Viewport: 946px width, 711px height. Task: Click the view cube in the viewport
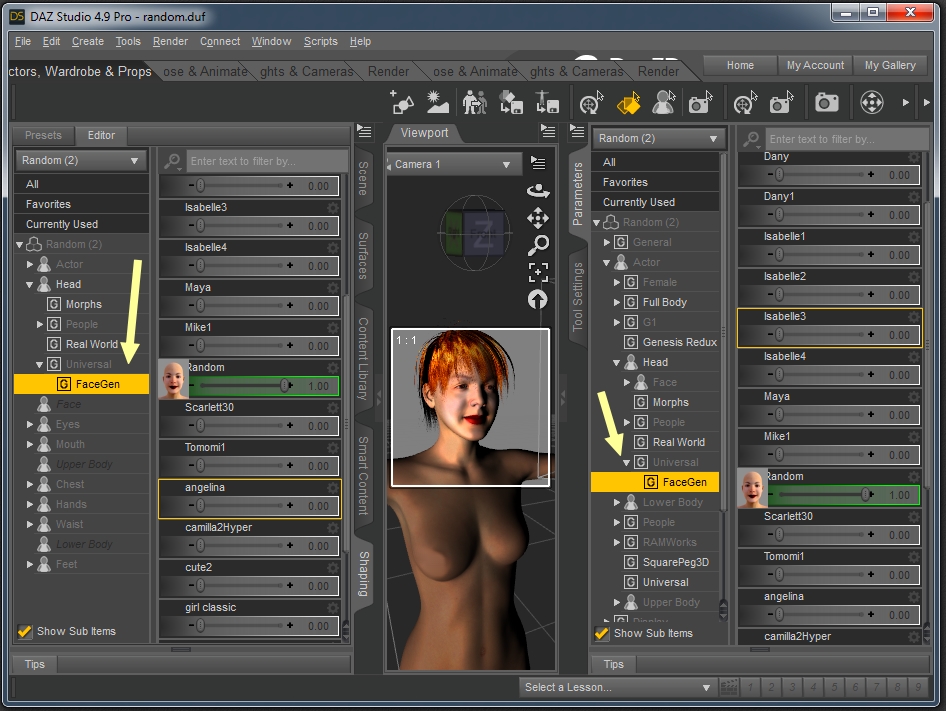pyautogui.click(x=475, y=232)
